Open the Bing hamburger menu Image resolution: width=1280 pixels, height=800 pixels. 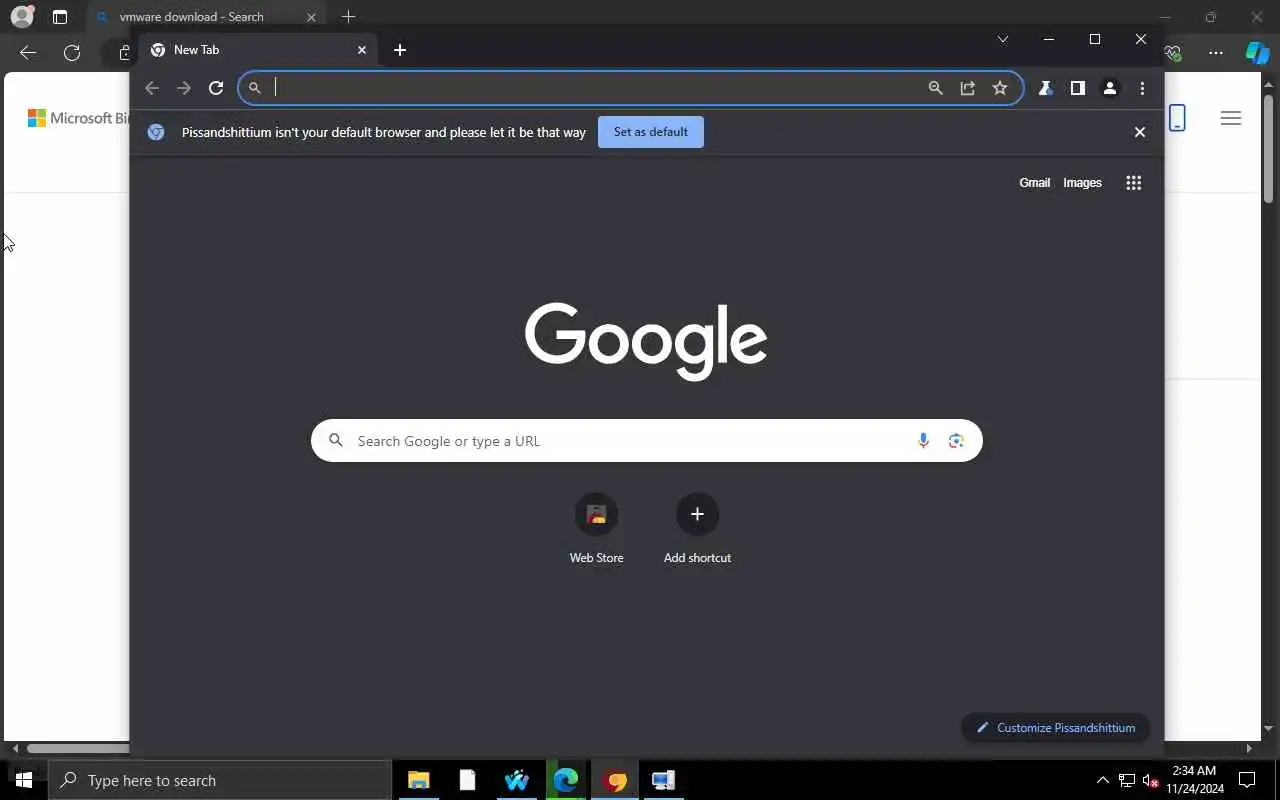(x=1231, y=118)
